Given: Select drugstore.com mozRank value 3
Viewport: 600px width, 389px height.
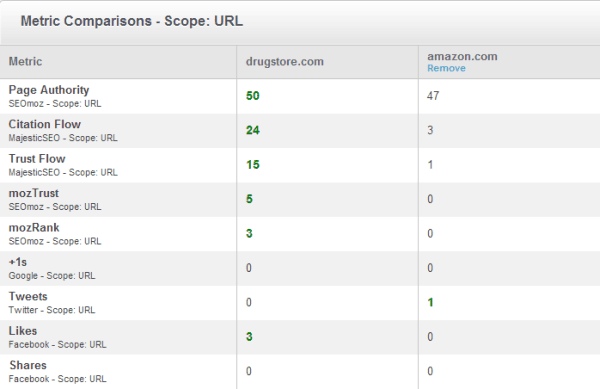Looking at the screenshot, I should 249,233.
